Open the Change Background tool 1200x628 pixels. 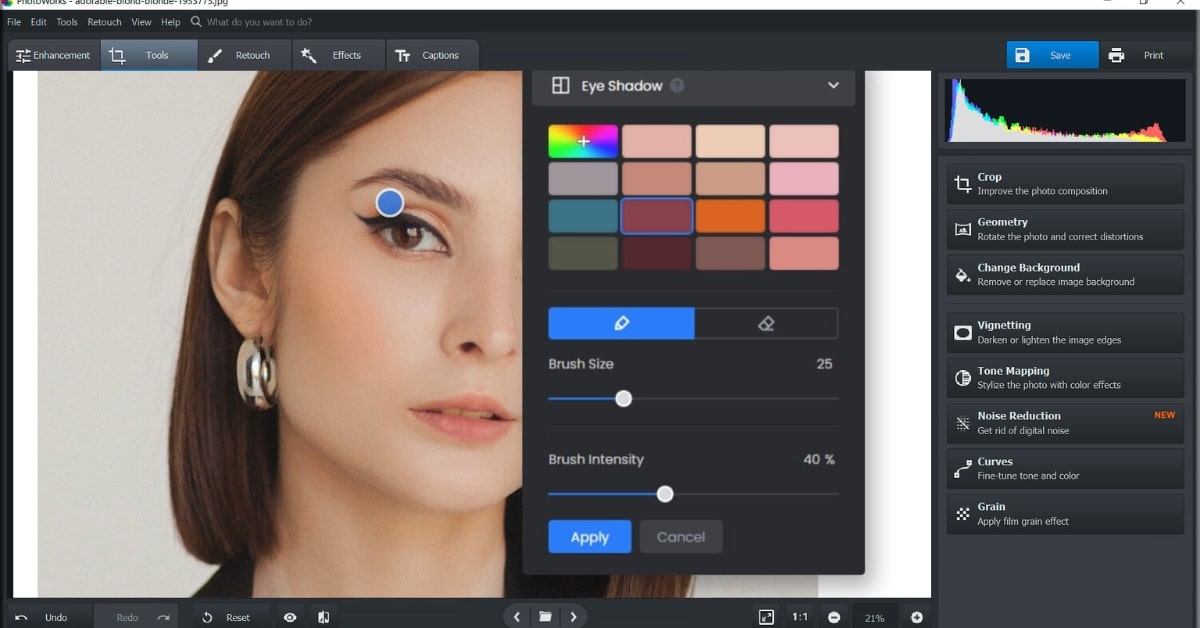(1065, 275)
